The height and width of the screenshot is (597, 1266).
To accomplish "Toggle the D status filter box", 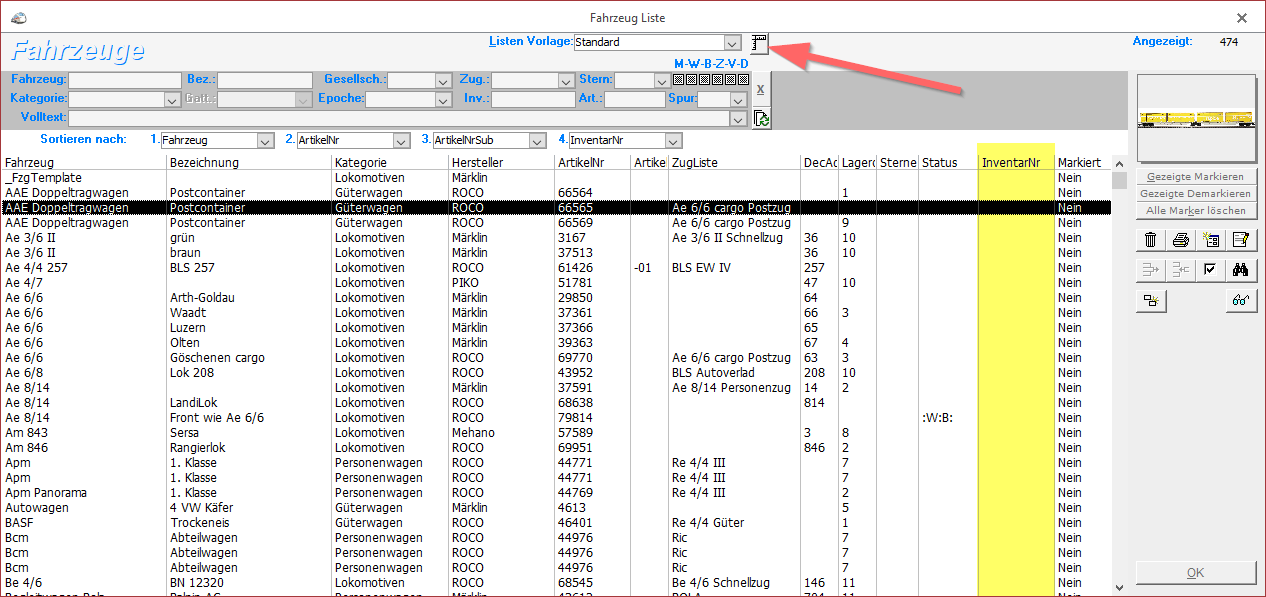I will (743, 79).
